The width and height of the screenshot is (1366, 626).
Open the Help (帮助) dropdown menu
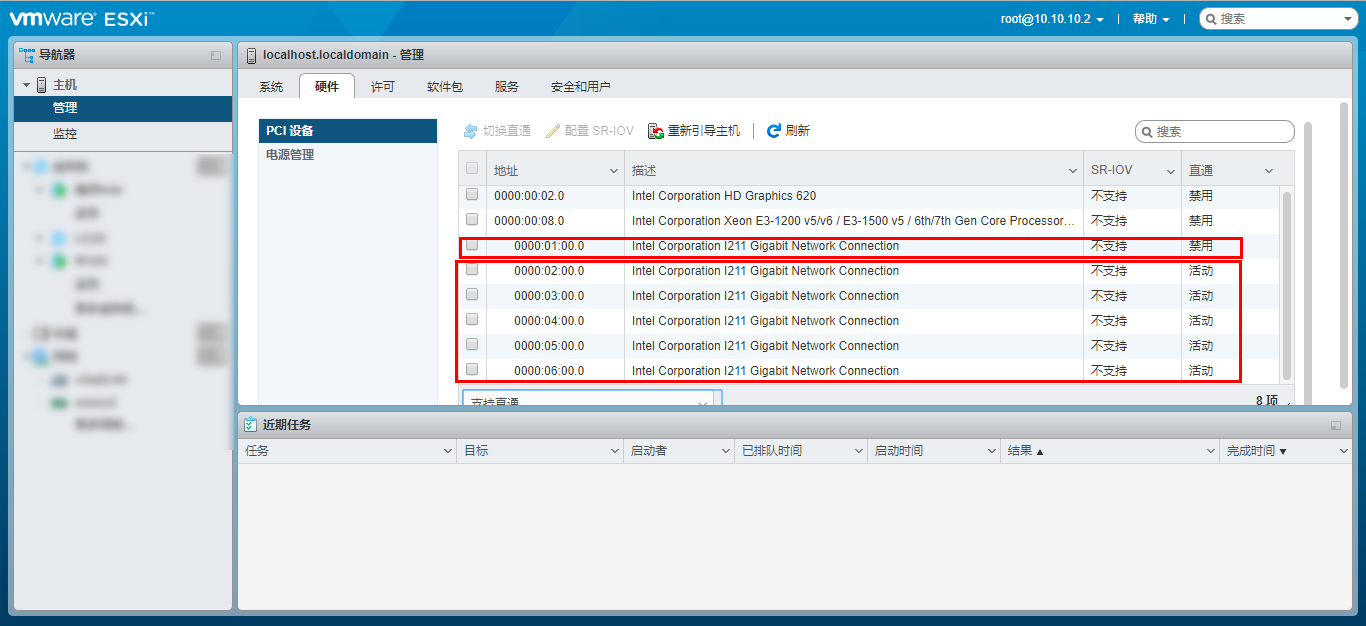1151,19
